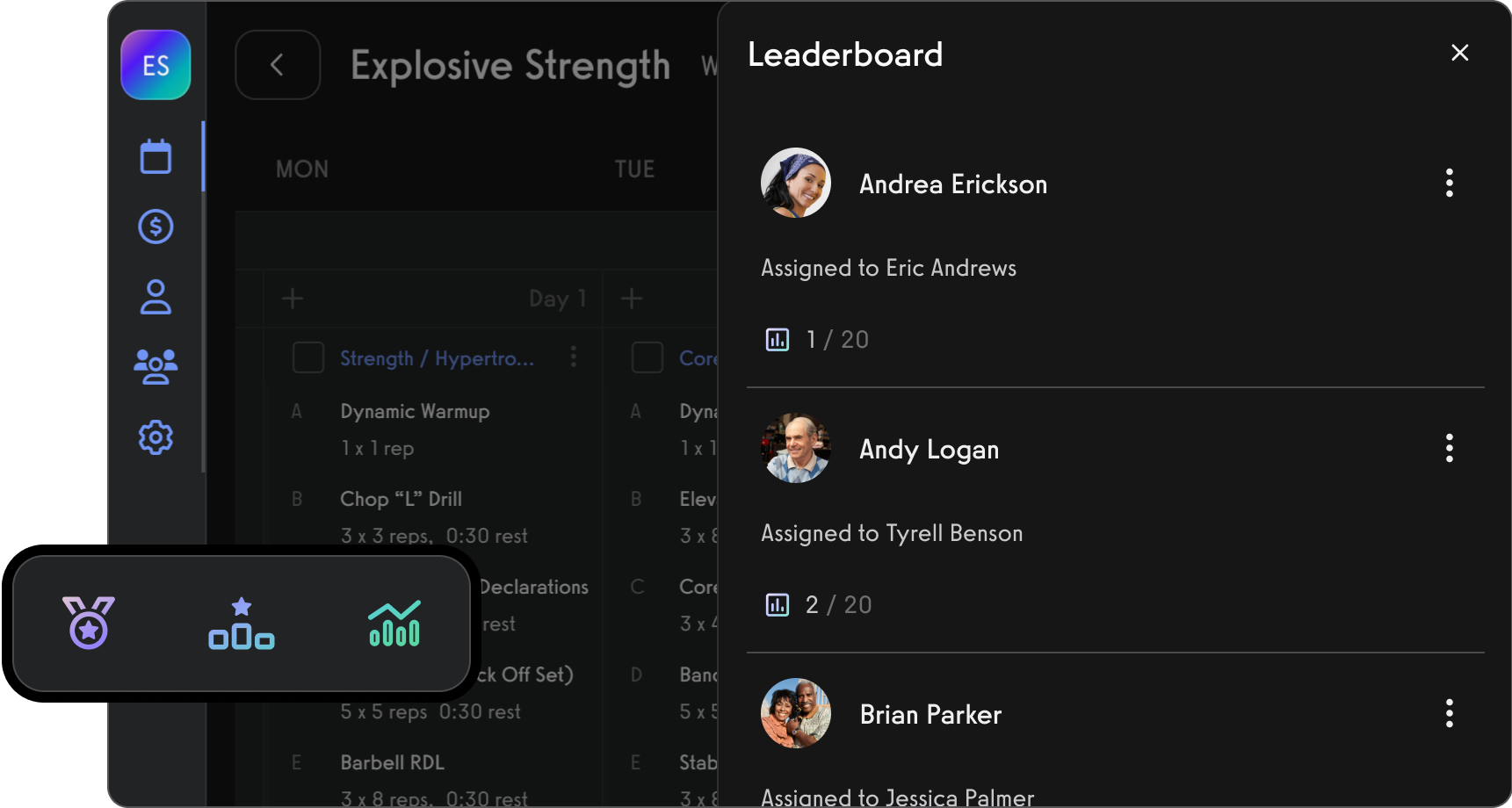Image resolution: width=1512 pixels, height=808 pixels.
Task: Click the medal achievement icon
Action: [x=88, y=624]
